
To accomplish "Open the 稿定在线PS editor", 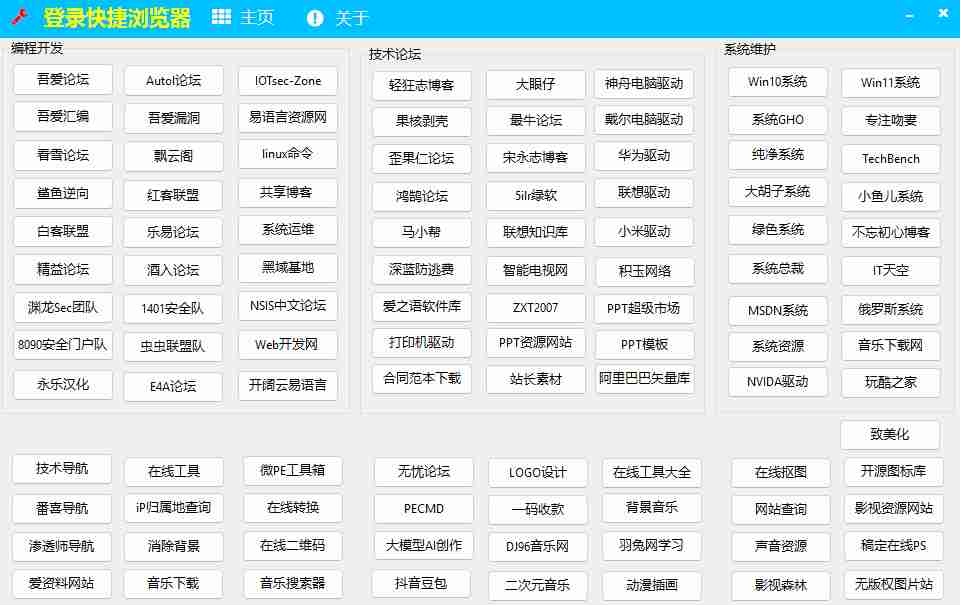I will (x=890, y=546).
